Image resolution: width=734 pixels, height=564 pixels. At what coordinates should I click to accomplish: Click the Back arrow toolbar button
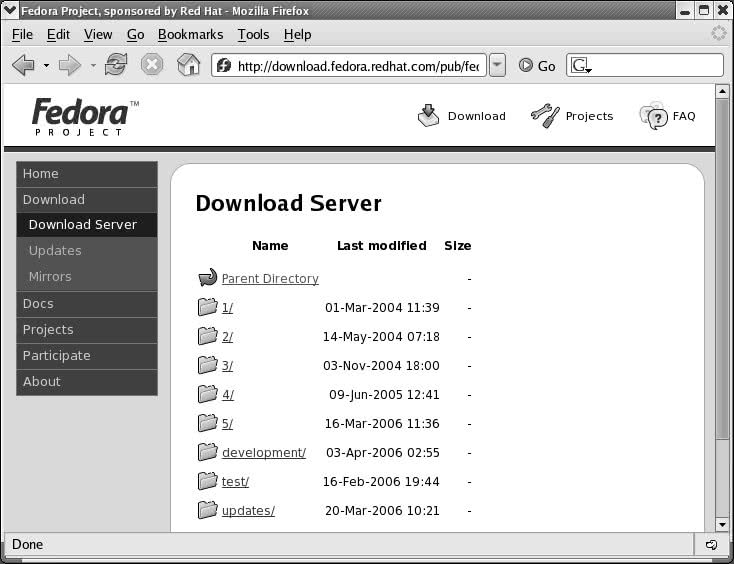click(23, 65)
